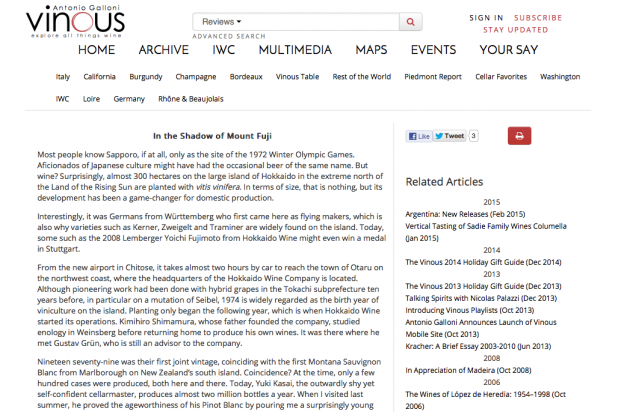This screenshot has height=412, width=630.
Task: Go to the Archive menu
Action: 163,50
